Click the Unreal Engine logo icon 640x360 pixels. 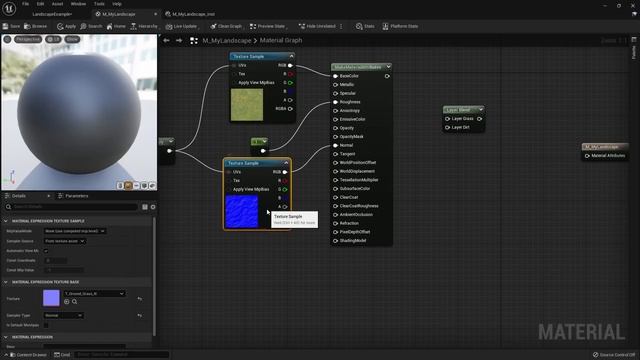[x=9, y=8]
